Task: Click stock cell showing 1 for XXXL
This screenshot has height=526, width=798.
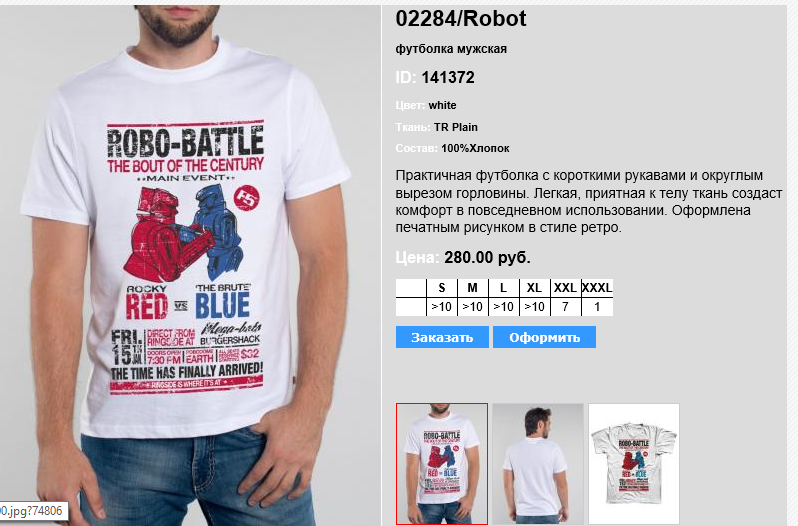Action: click(x=597, y=307)
